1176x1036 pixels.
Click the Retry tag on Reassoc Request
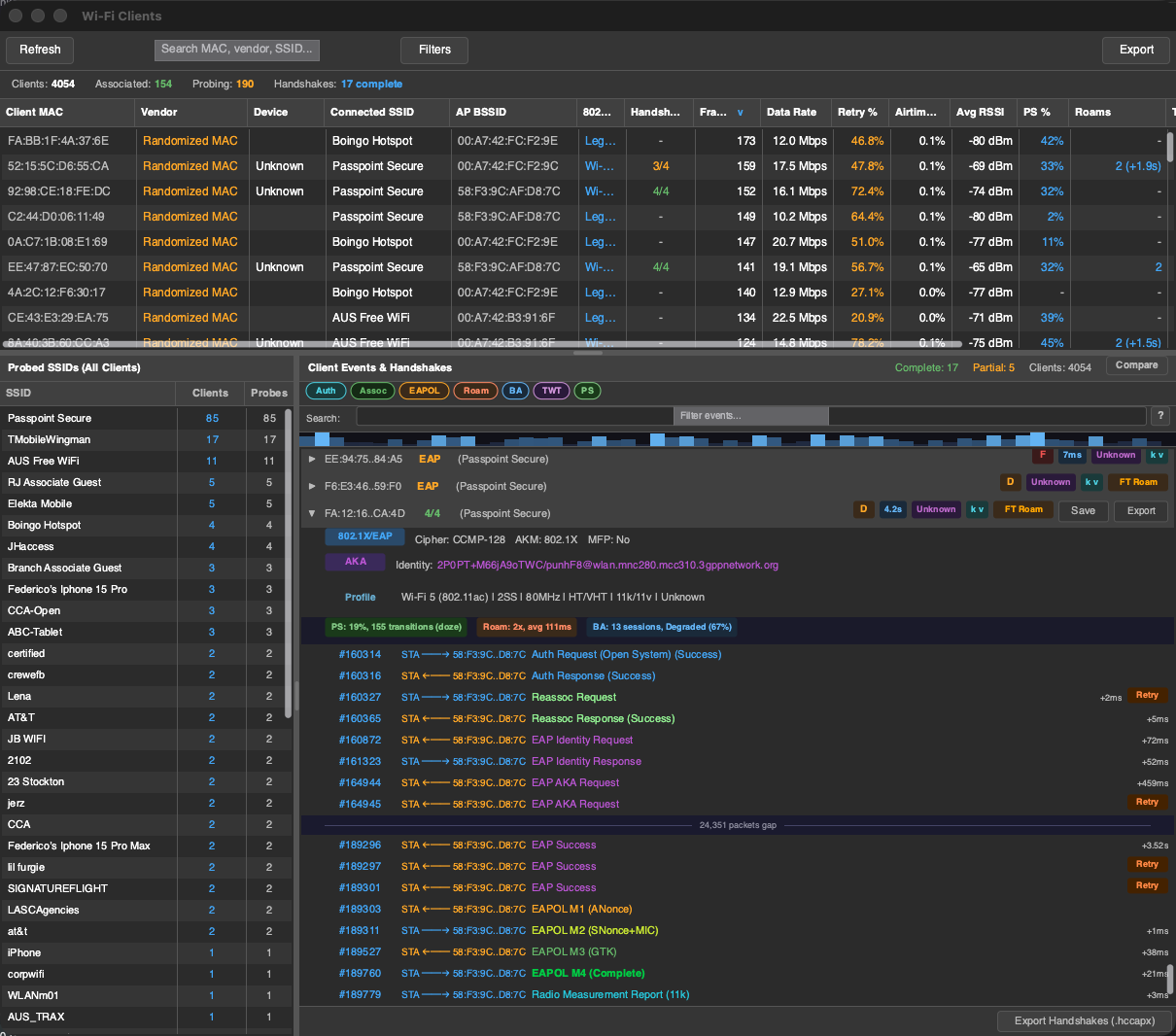[x=1147, y=696]
